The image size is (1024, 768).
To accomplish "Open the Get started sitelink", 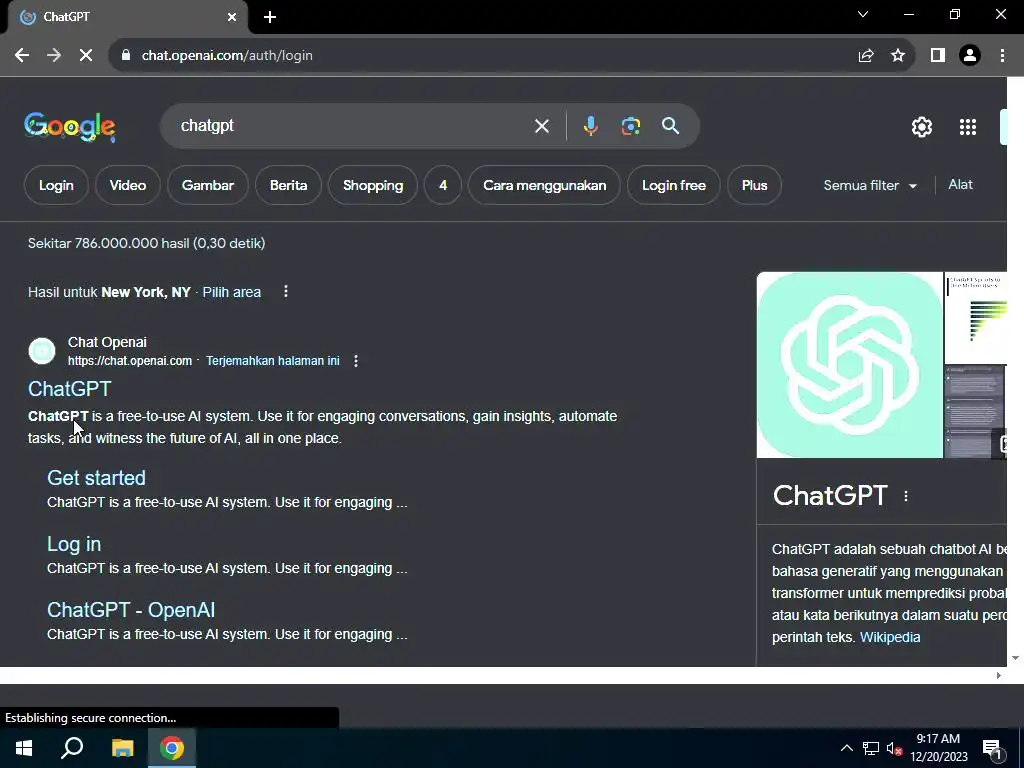I will [97, 477].
